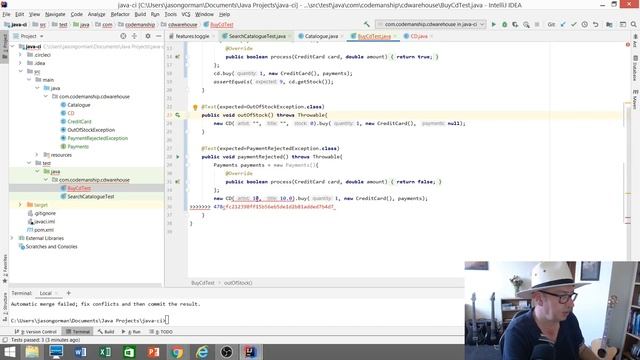640x360 pixels.
Task: Click the terminal command prompt line
Action: 90,320
